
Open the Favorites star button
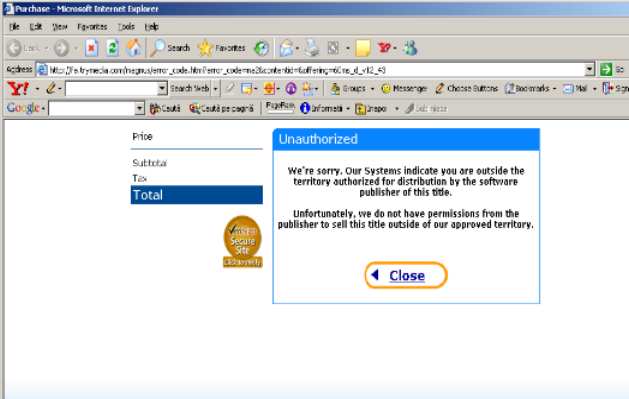222,48
